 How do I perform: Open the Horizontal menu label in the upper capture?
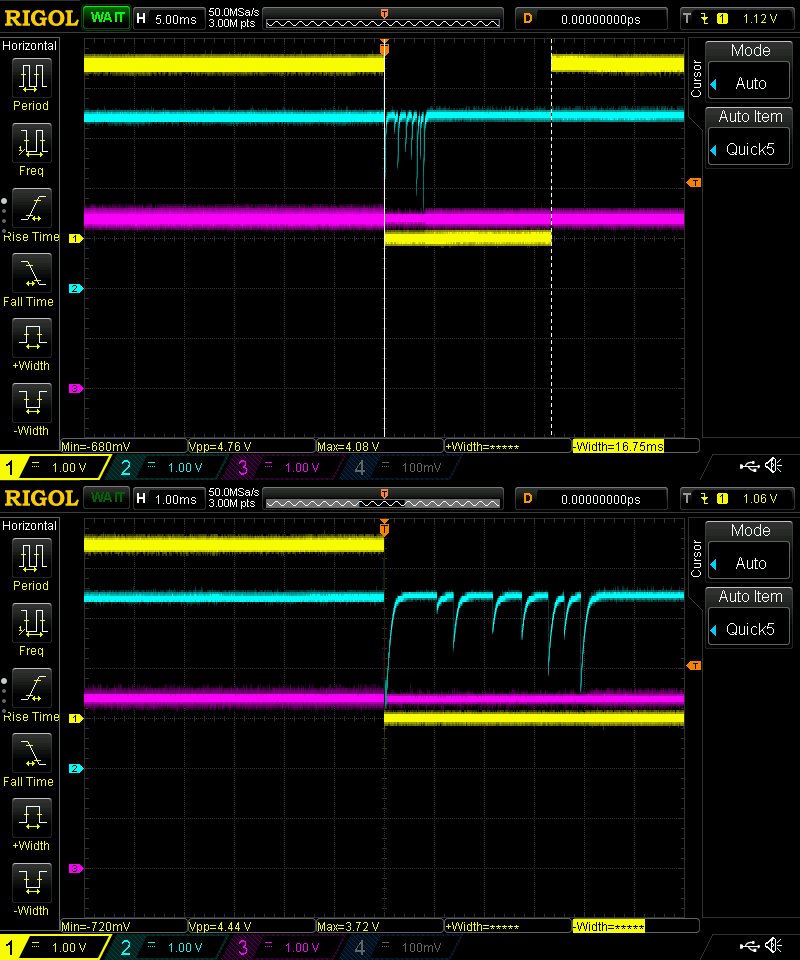[x=29, y=46]
